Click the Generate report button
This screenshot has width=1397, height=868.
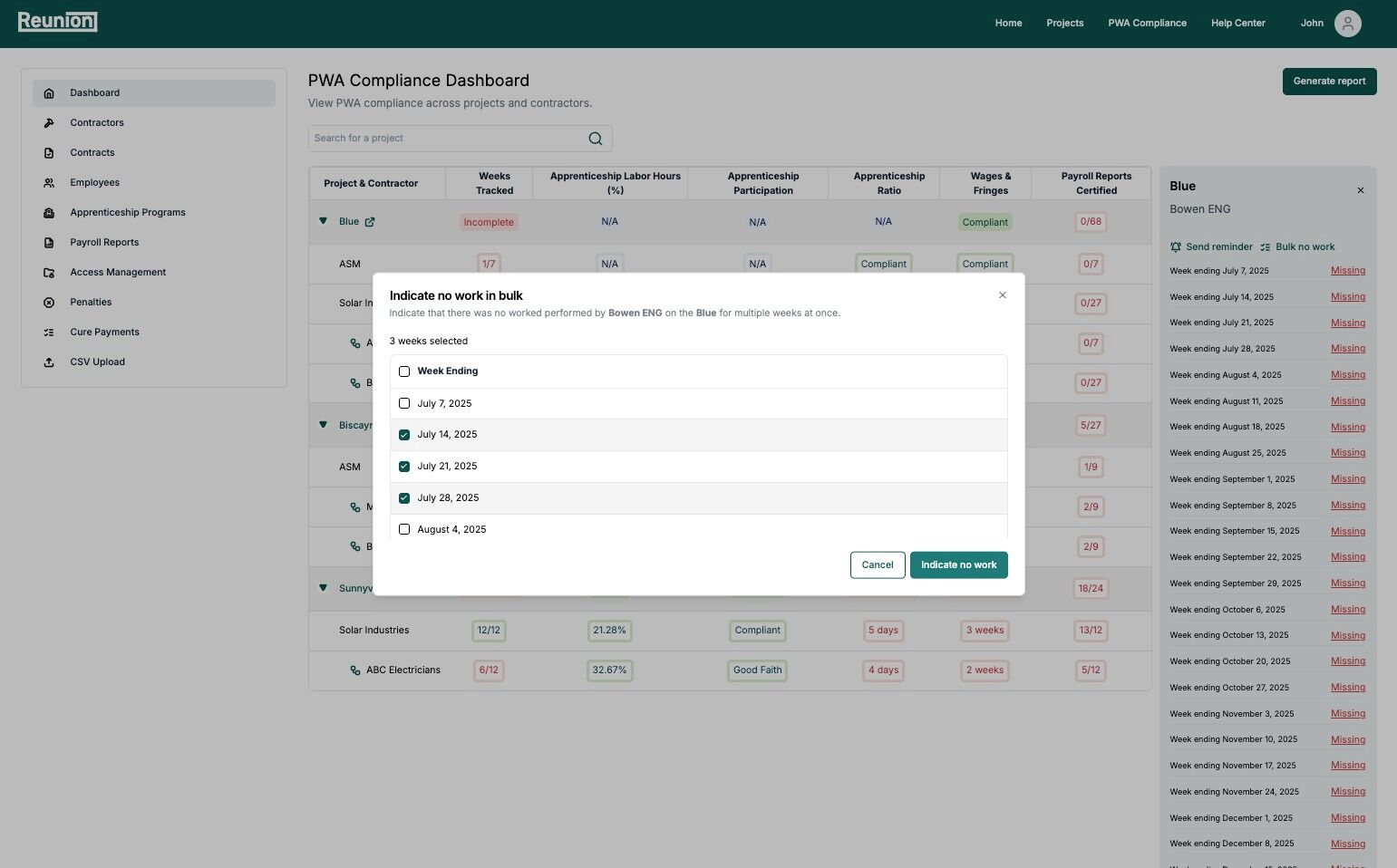click(1329, 82)
